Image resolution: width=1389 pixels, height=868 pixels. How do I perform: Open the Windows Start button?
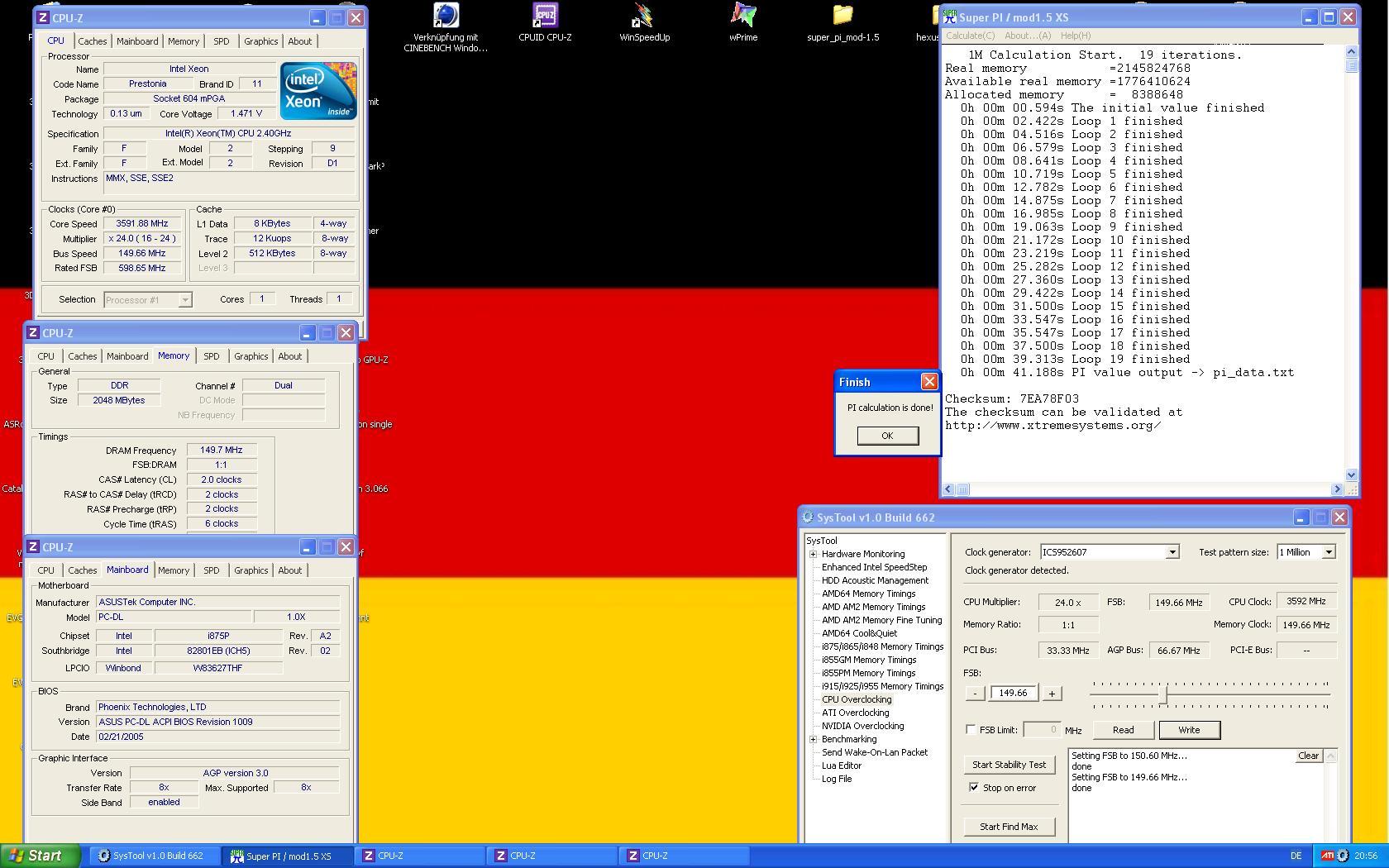point(41,856)
